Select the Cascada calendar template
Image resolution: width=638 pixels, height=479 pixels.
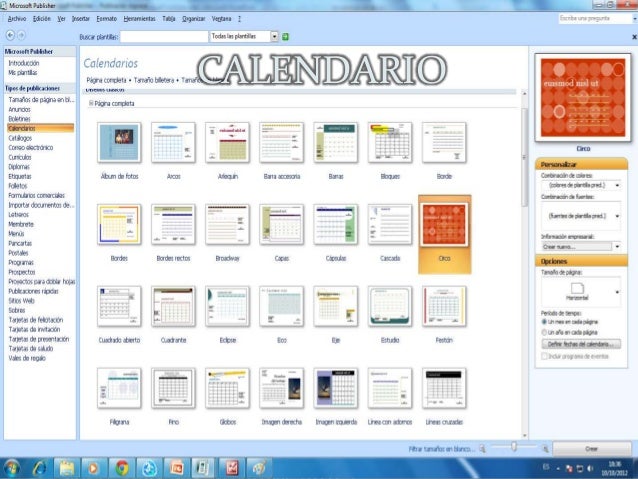[390, 224]
